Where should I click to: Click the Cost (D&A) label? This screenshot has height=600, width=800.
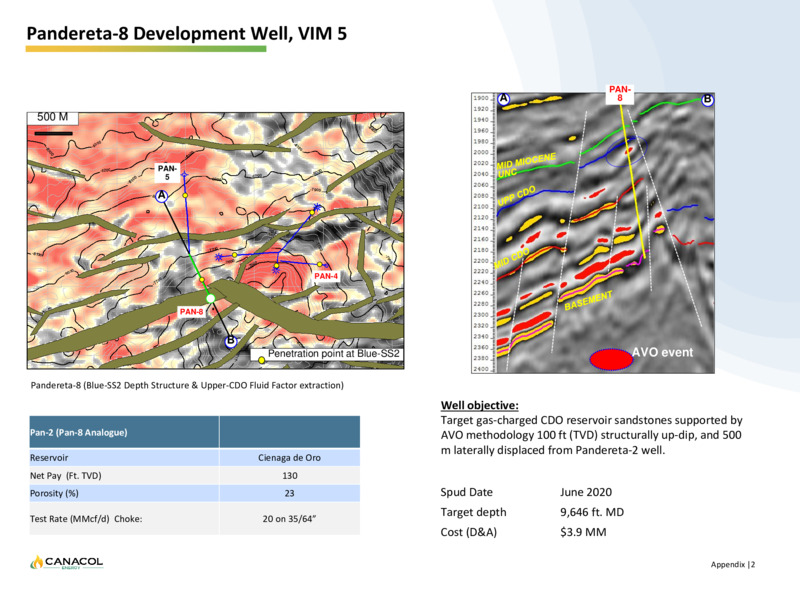[468, 532]
